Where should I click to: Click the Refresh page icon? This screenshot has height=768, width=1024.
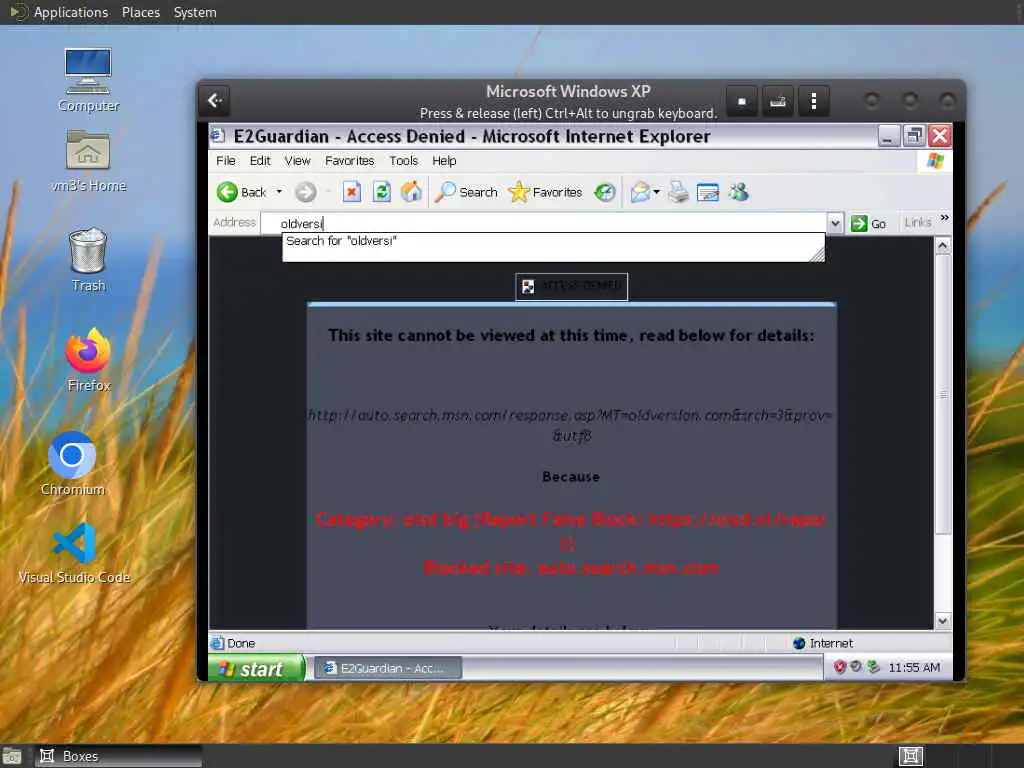pos(381,192)
